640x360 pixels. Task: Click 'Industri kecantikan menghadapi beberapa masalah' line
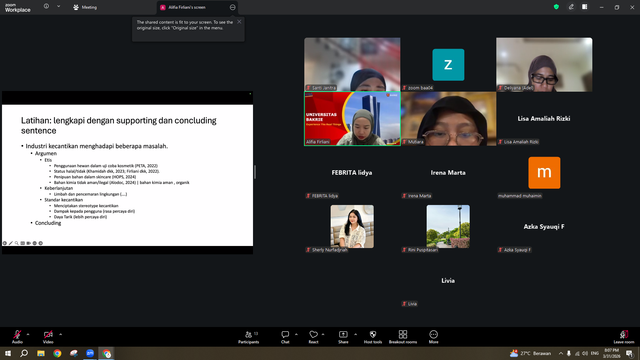click(x=97, y=146)
